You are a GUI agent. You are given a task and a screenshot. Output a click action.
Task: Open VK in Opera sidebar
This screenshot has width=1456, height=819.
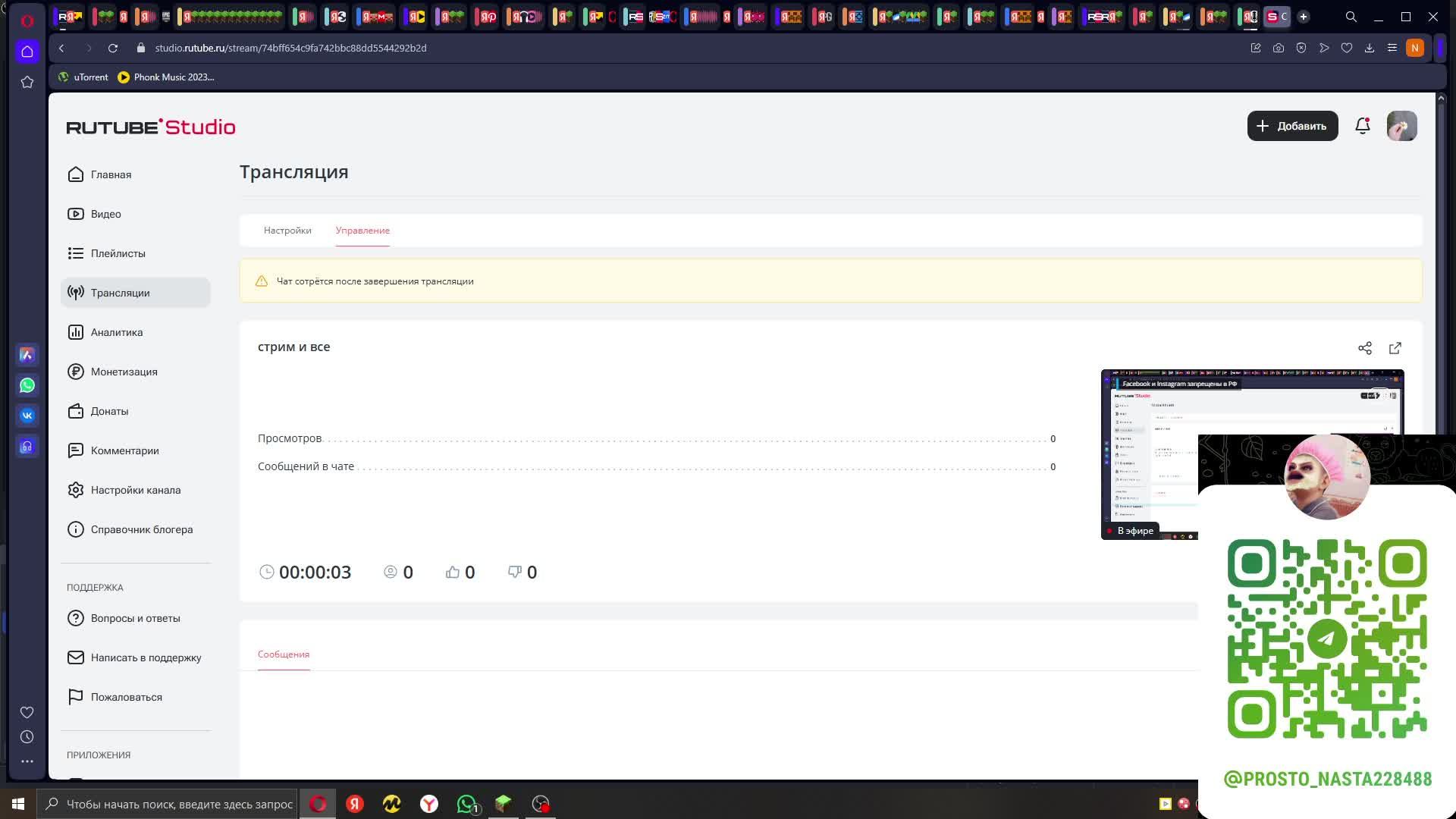point(27,416)
